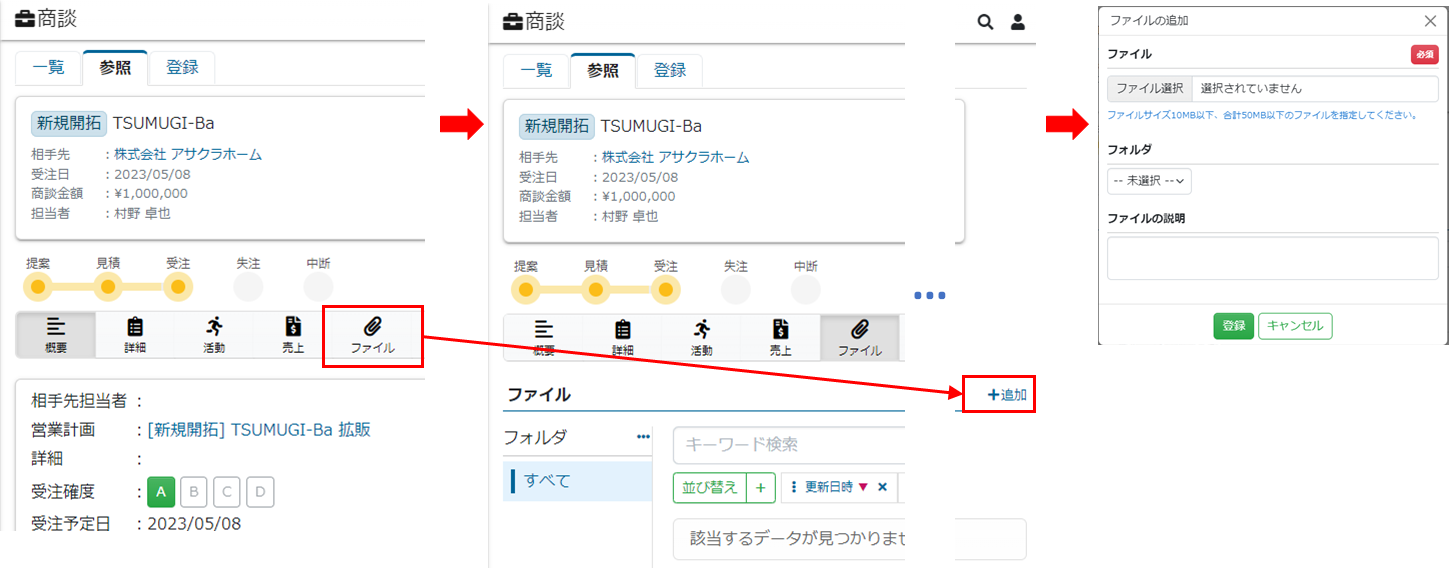Open the [新規開拓] TSUMUGI-Ba 拡販 plan link
The width and height of the screenshot is (1449, 568).
coord(259,430)
